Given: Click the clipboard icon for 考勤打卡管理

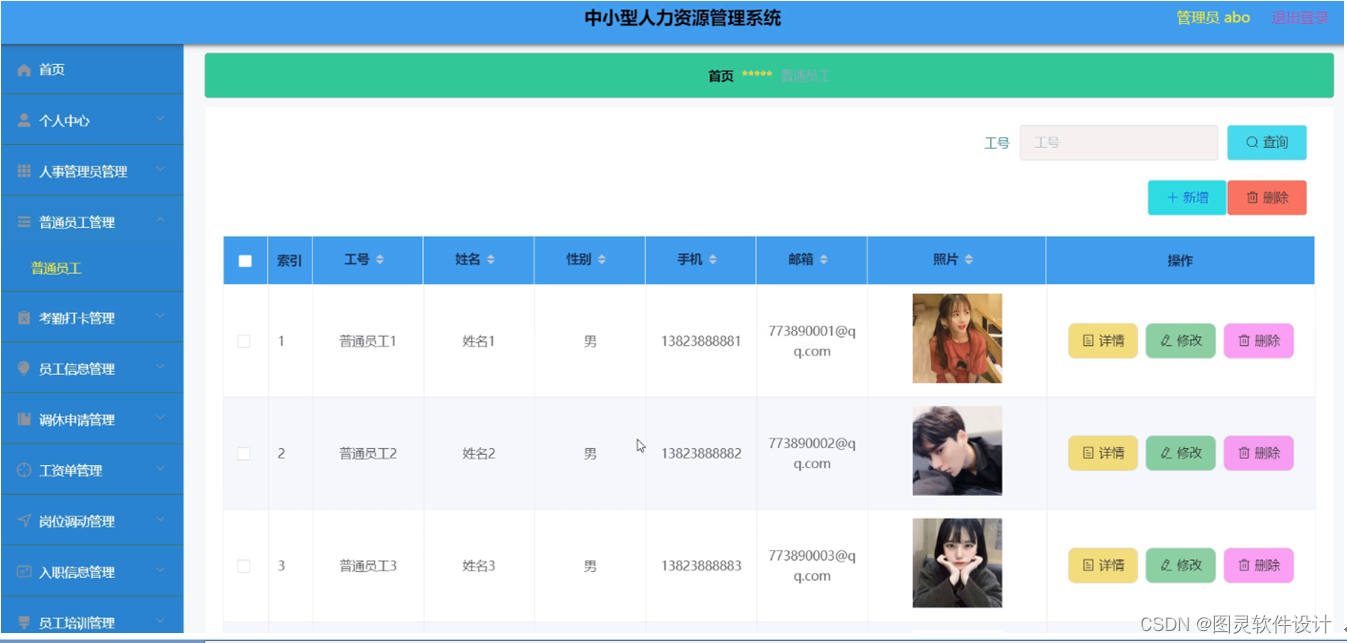Looking at the screenshot, I should pos(25,318).
